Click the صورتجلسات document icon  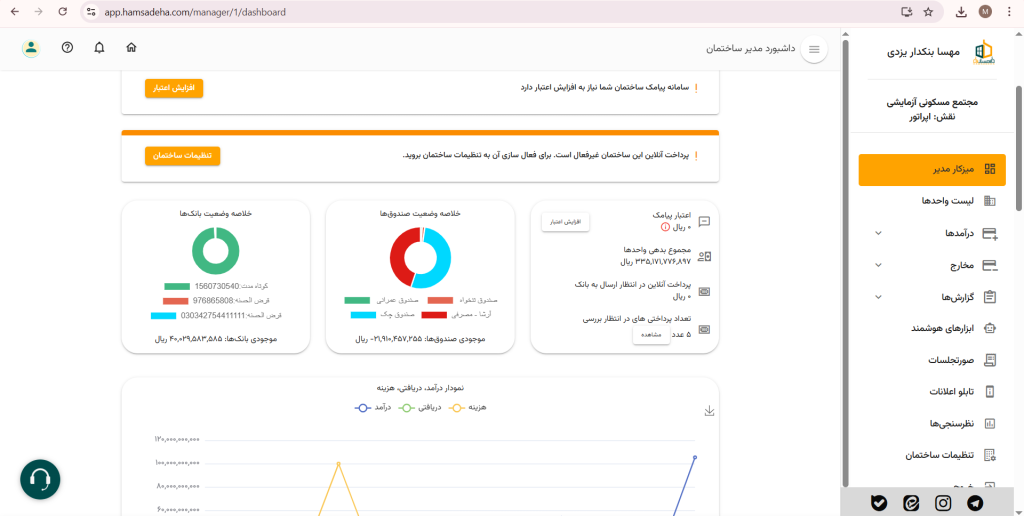coord(990,360)
